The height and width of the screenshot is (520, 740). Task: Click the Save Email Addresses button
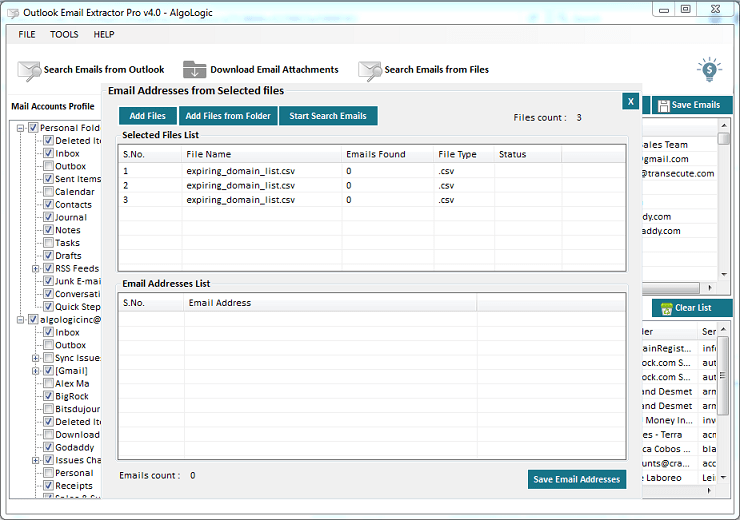point(577,480)
